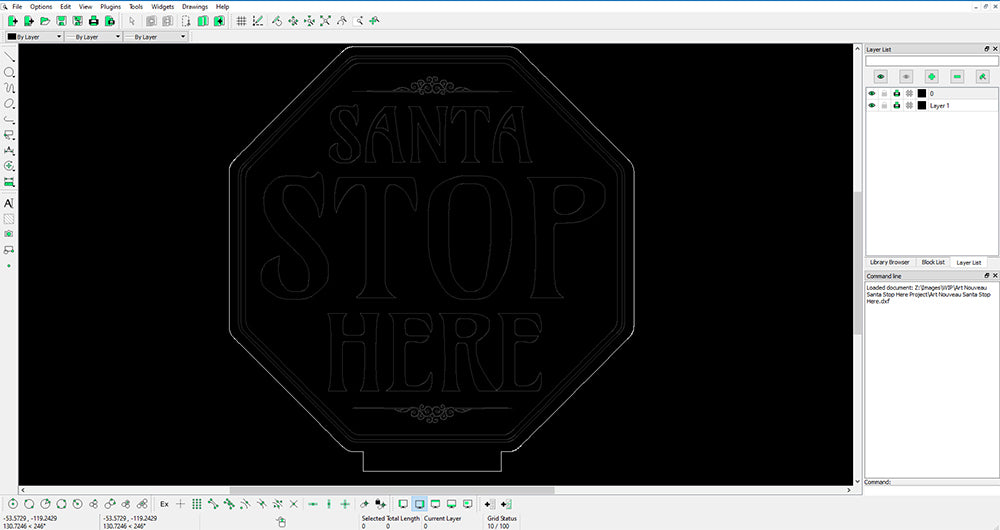Open the Drawings menu
The width and height of the screenshot is (1000, 530).
pyautogui.click(x=195, y=6)
